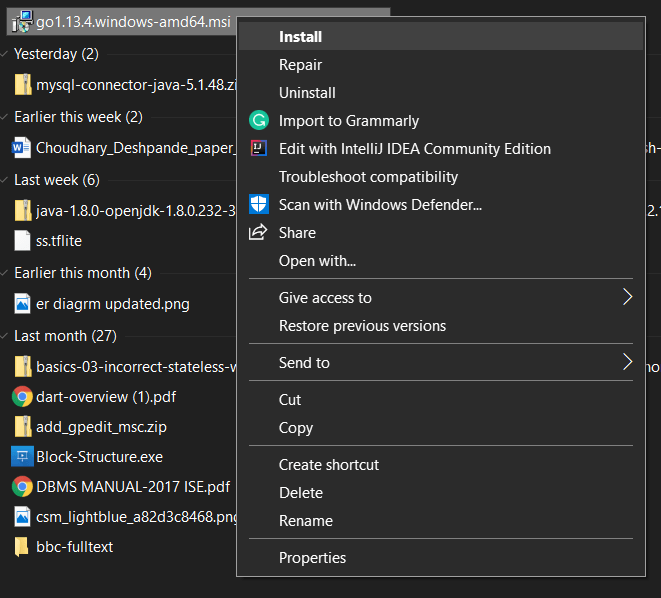This screenshot has width=661, height=598.
Task: Collapse the Last week (6) group
Action: pyautogui.click(x=6, y=180)
